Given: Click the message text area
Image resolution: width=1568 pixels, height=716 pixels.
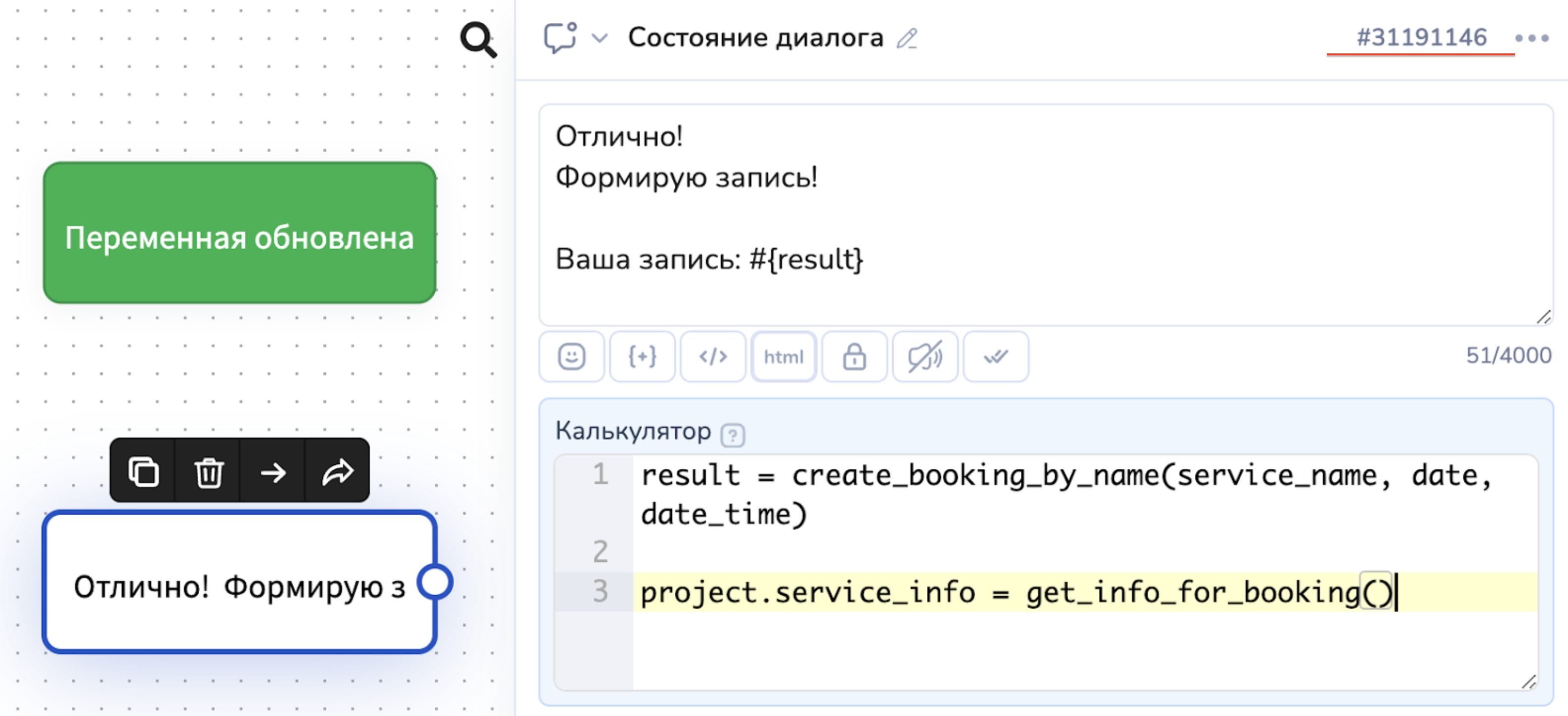Looking at the screenshot, I should click(x=1045, y=214).
